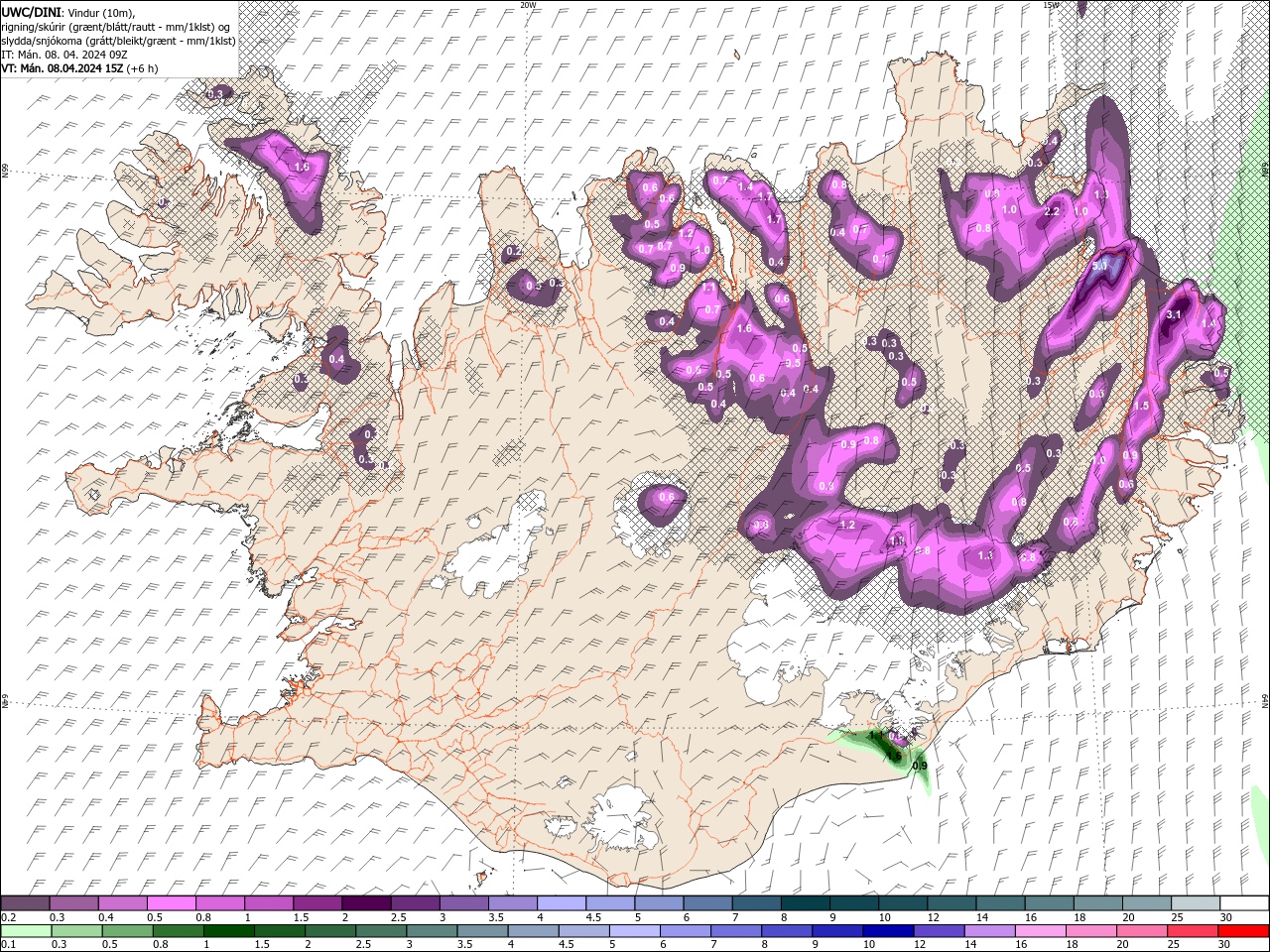This screenshot has height=952, width=1270.
Task: Click the '3.1' snowfall value in East Iceland
Action: (x=1173, y=314)
